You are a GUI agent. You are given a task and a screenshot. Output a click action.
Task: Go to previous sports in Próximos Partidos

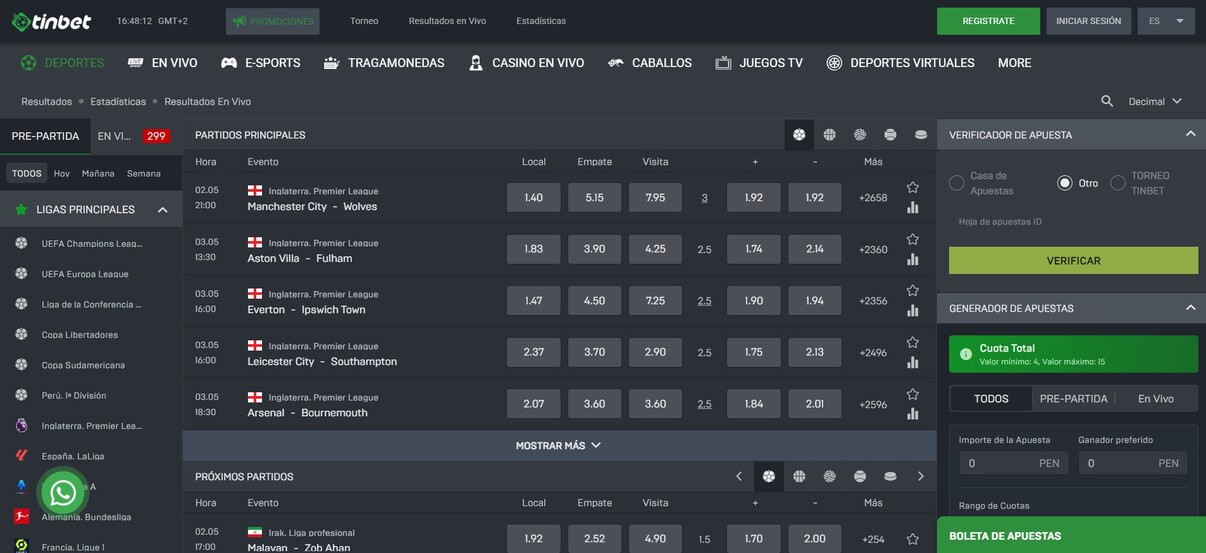[739, 476]
